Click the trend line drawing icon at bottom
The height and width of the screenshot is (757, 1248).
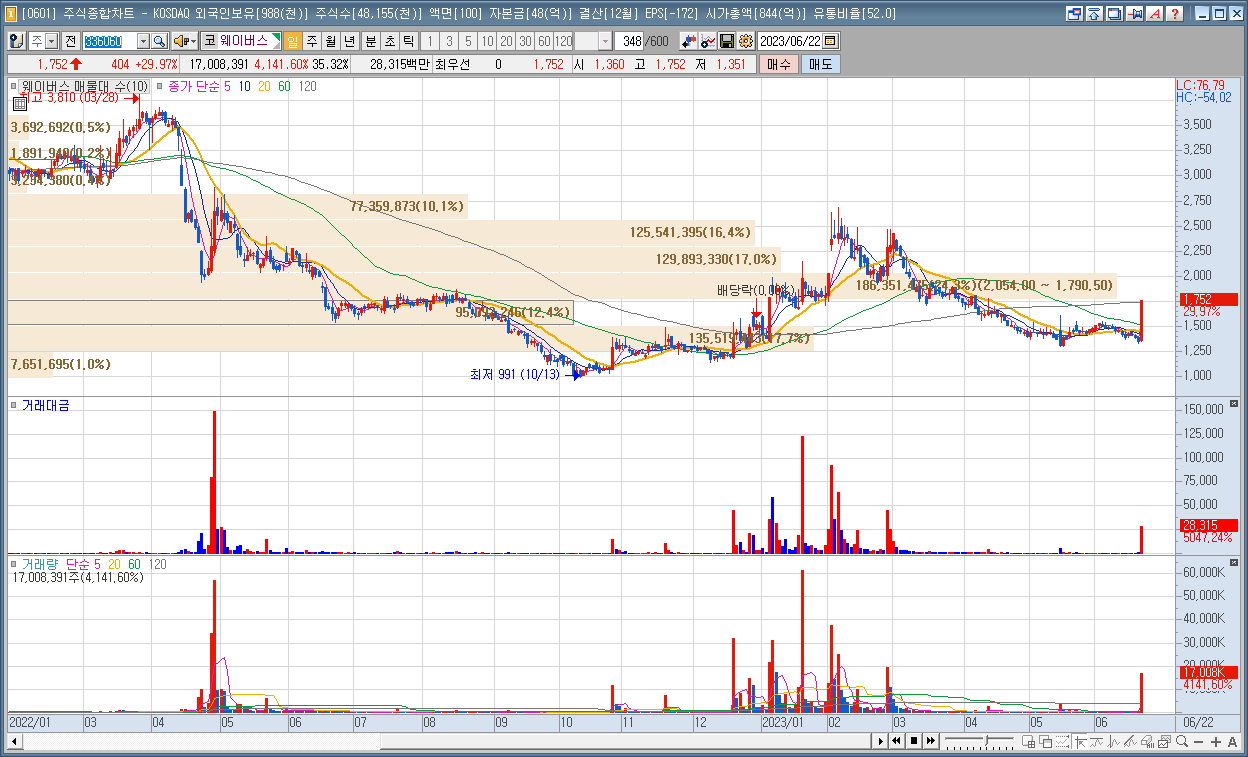click(1131, 741)
